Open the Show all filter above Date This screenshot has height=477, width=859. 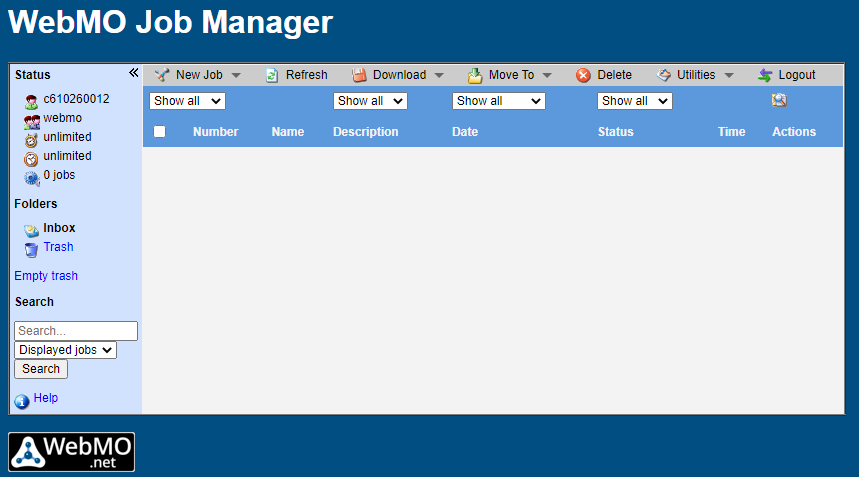click(499, 101)
